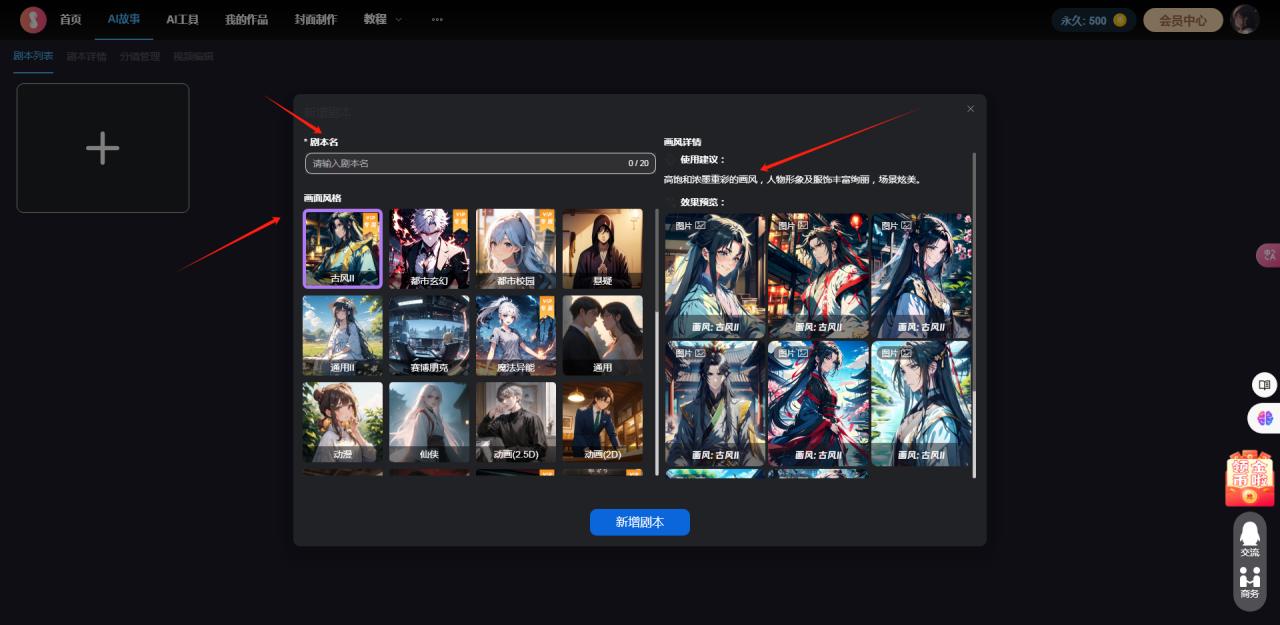Click the colorful brain AI icon
Image resolution: width=1280 pixels, height=625 pixels.
[x=1265, y=418]
